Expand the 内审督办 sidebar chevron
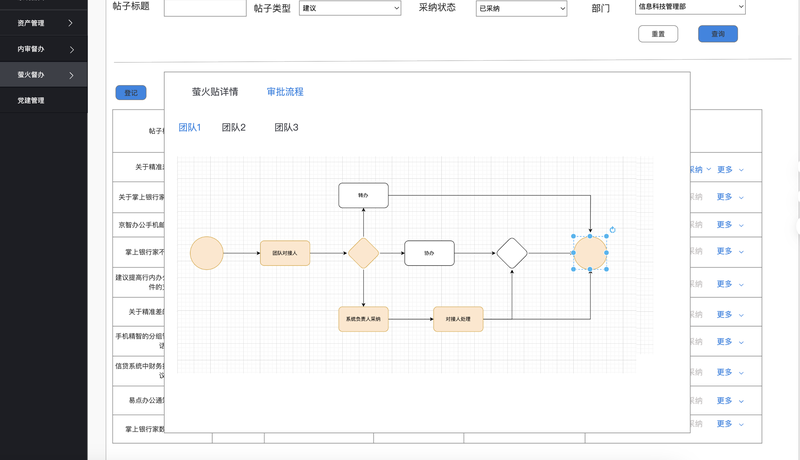 71,49
